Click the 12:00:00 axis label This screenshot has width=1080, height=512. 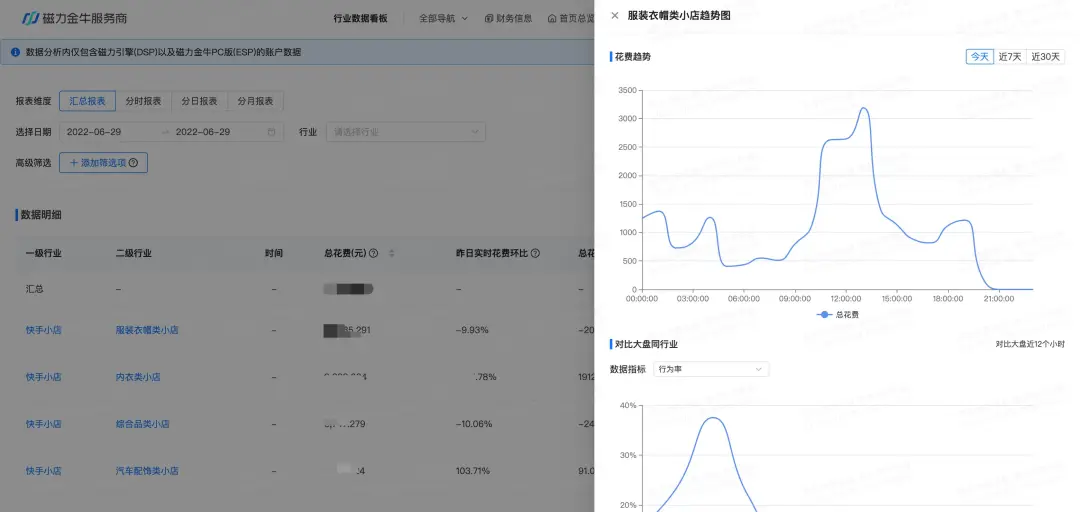(x=846, y=299)
